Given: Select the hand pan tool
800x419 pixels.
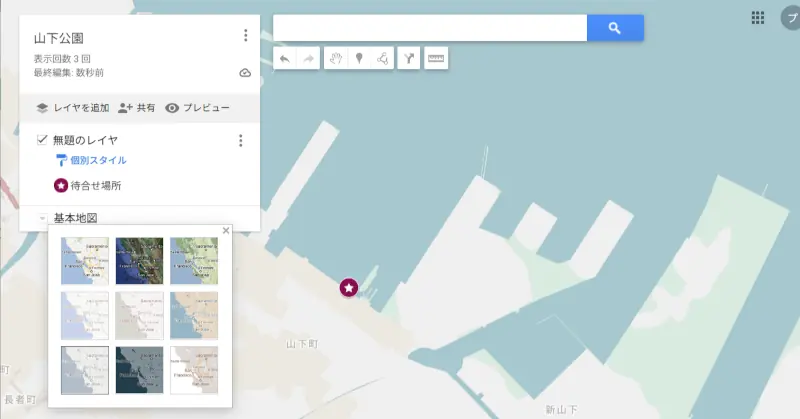Looking at the screenshot, I should pos(337,59).
